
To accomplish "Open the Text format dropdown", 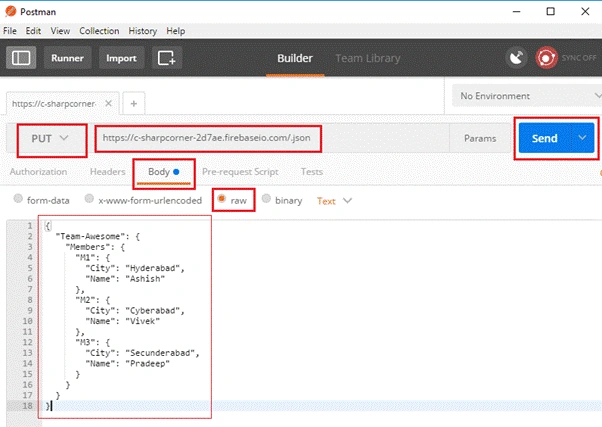I will click(334, 201).
